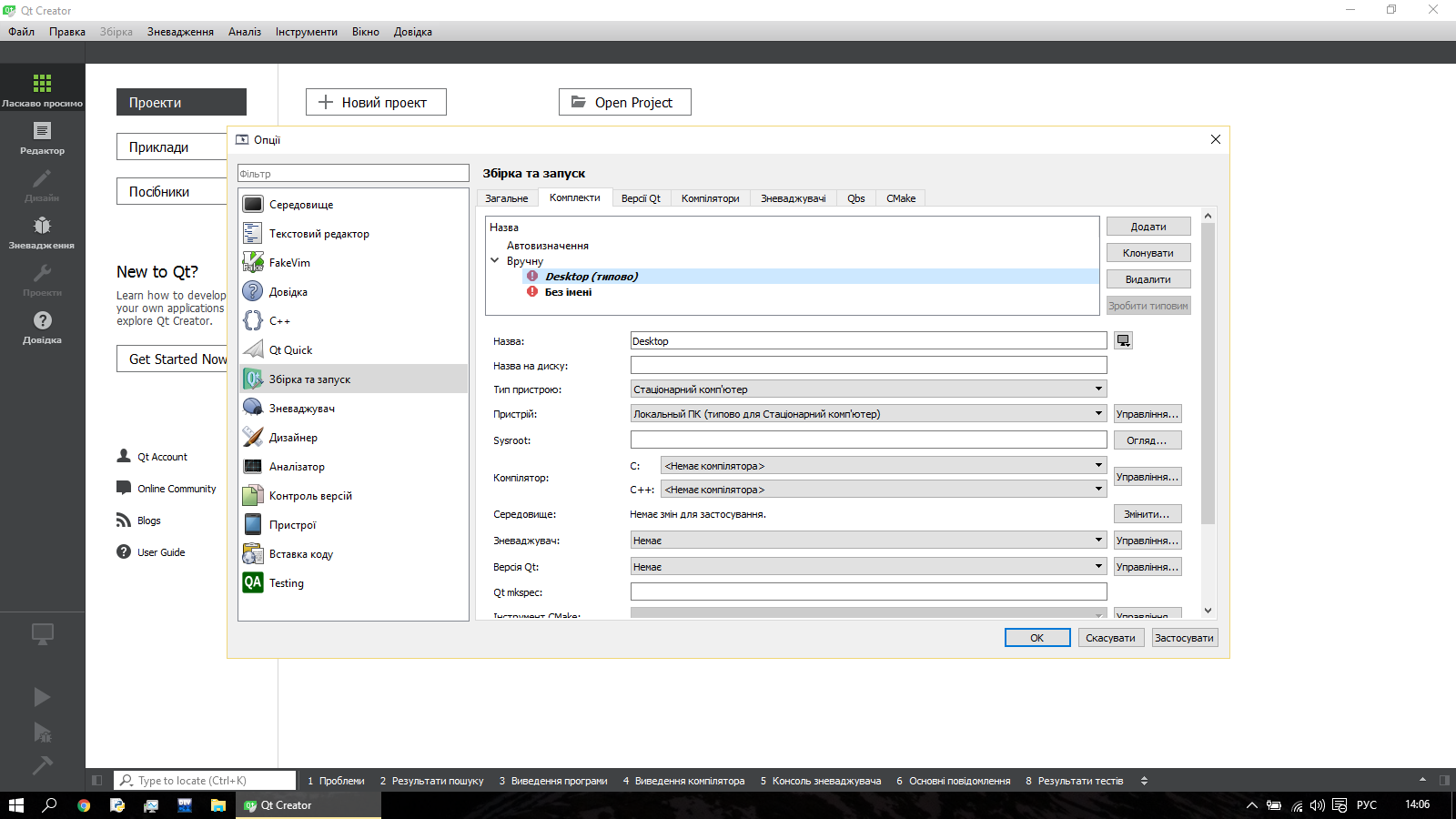Click the kit icon button beside name field
The image size is (1456, 819).
[x=1124, y=341]
